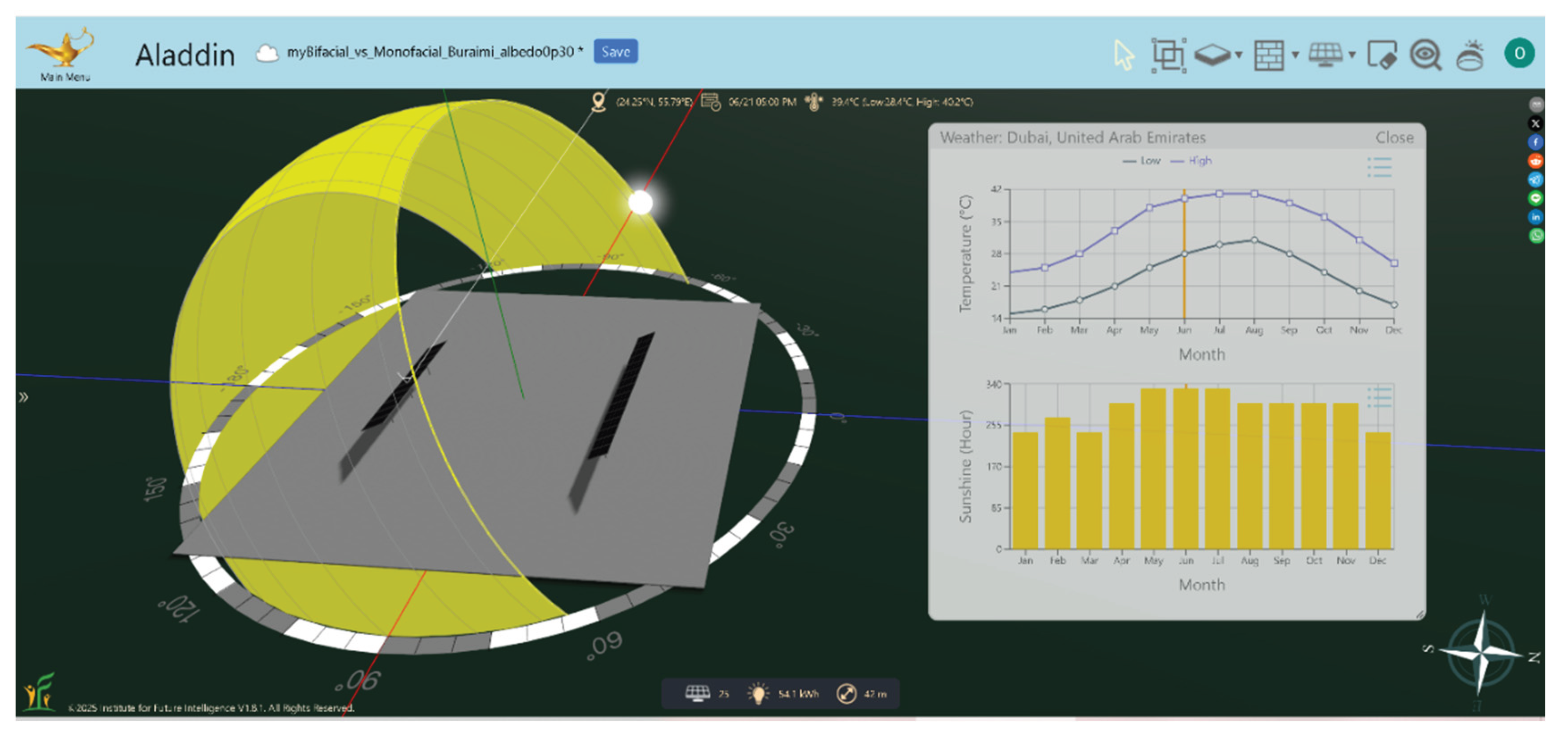Toggle the sun heliodon icon
1568x744 pixels.
coord(1470,56)
